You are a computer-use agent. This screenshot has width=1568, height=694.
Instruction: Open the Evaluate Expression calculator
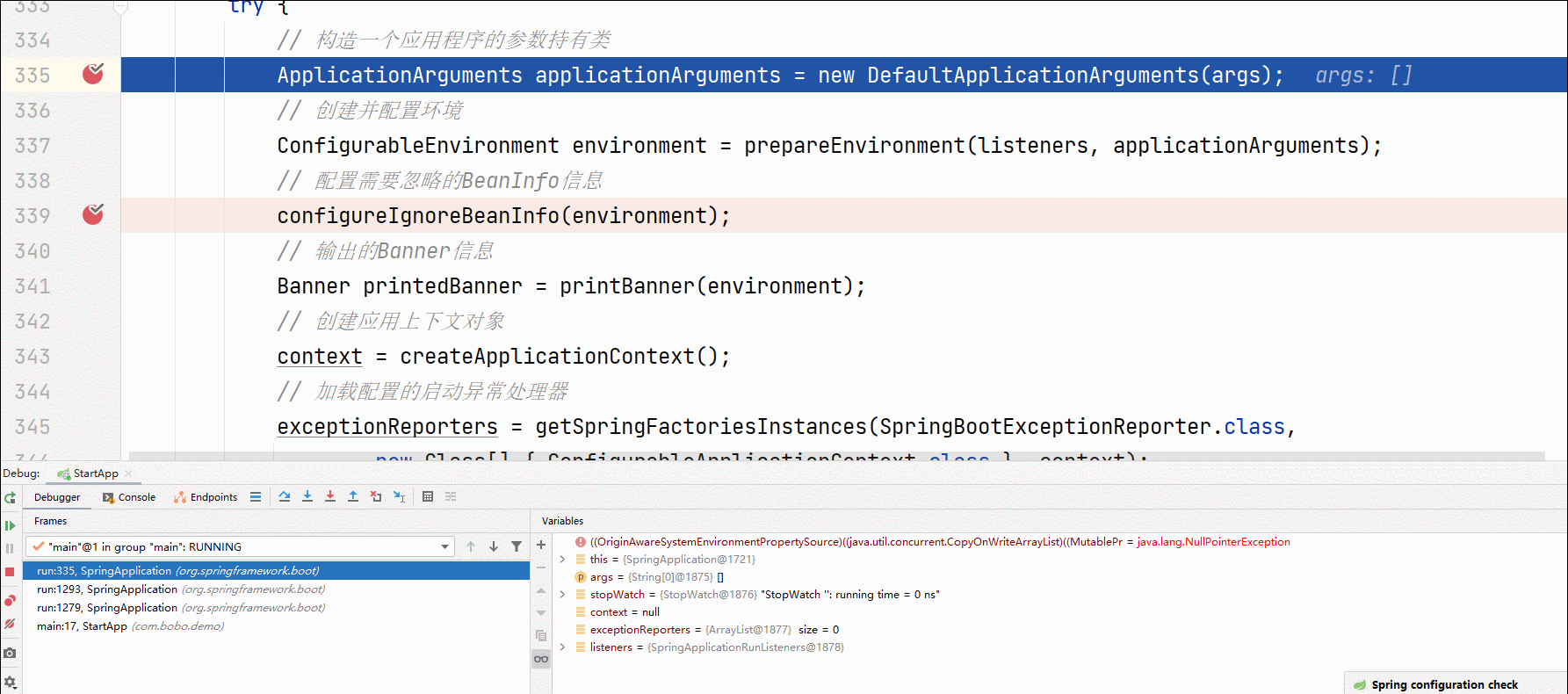tap(428, 496)
